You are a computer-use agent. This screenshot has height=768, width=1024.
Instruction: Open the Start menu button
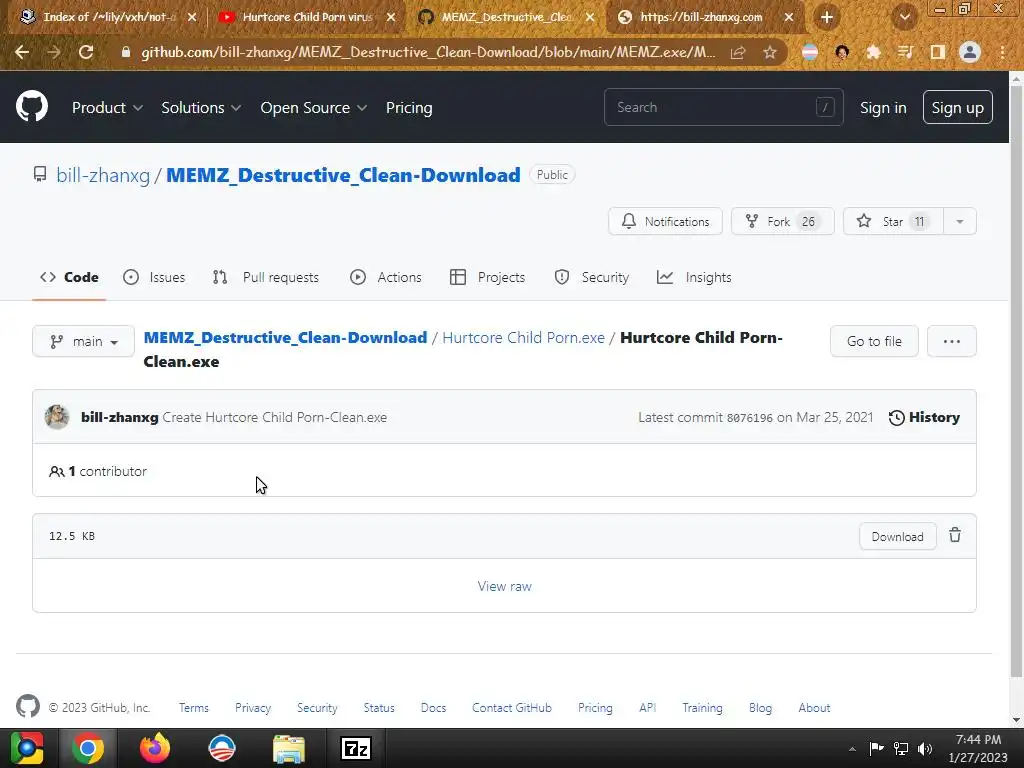pyautogui.click(x=26, y=748)
